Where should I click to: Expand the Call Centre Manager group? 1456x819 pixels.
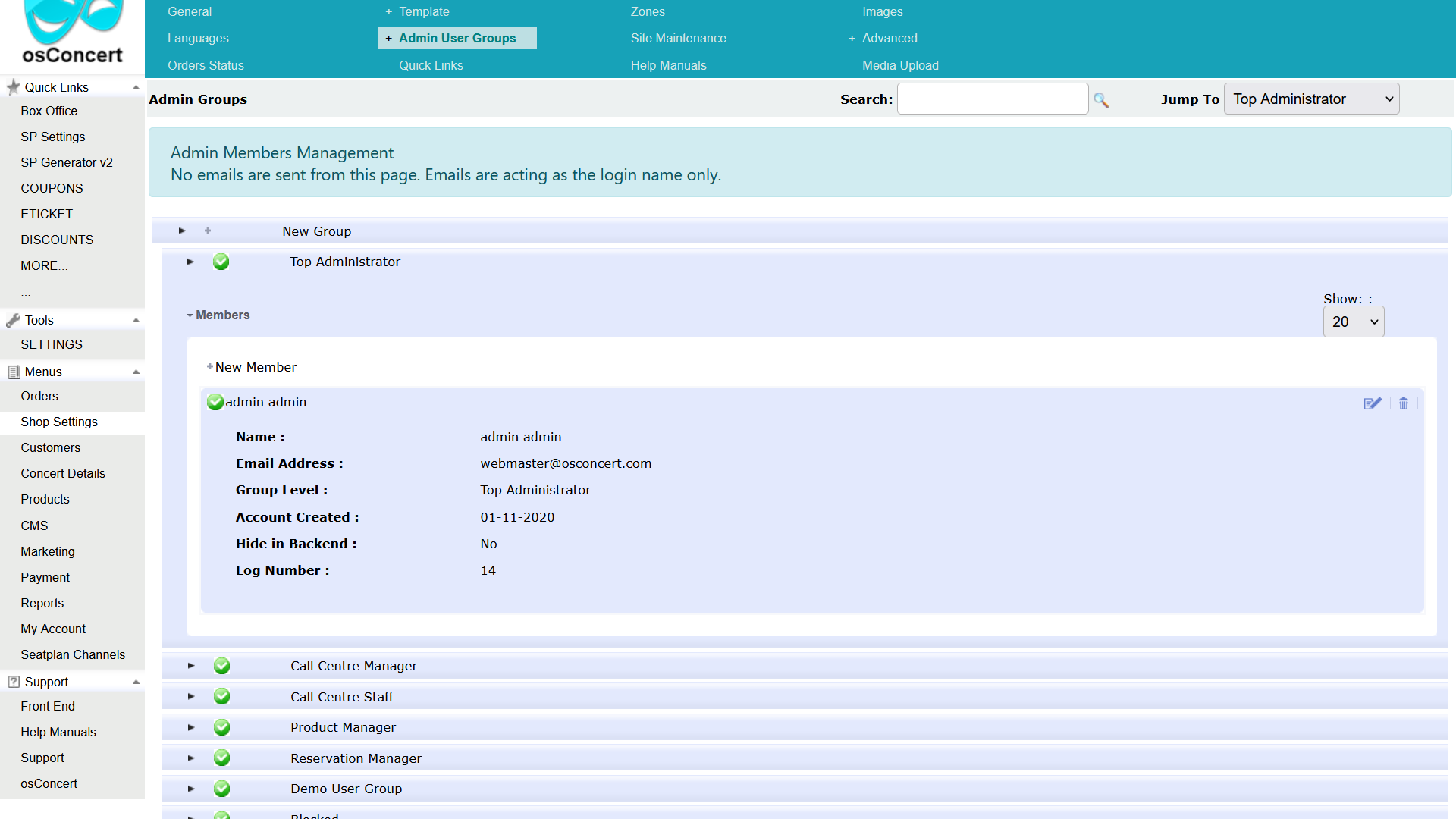191,666
